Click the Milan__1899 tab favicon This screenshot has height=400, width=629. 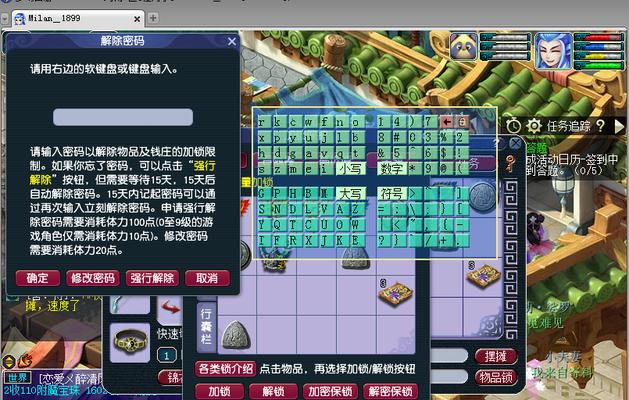(x=20, y=19)
